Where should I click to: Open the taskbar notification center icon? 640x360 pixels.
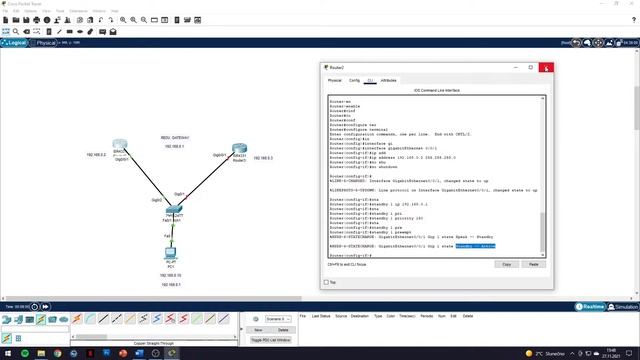(629, 353)
